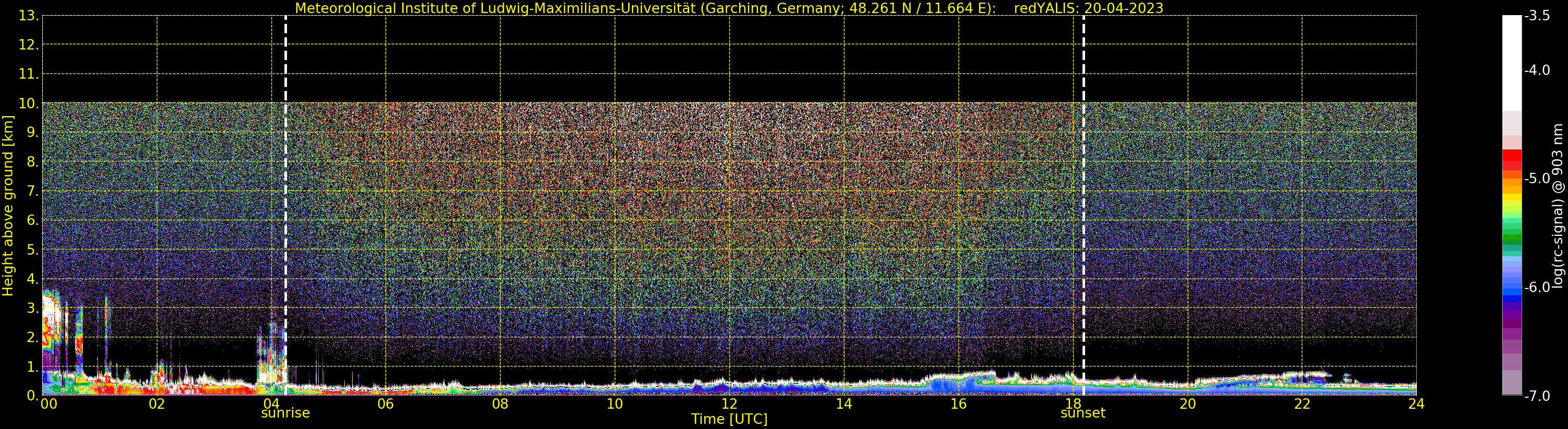Viewport: 1568px width, 429px height.
Task: Click the '08' time tick label
Action: pos(500,404)
